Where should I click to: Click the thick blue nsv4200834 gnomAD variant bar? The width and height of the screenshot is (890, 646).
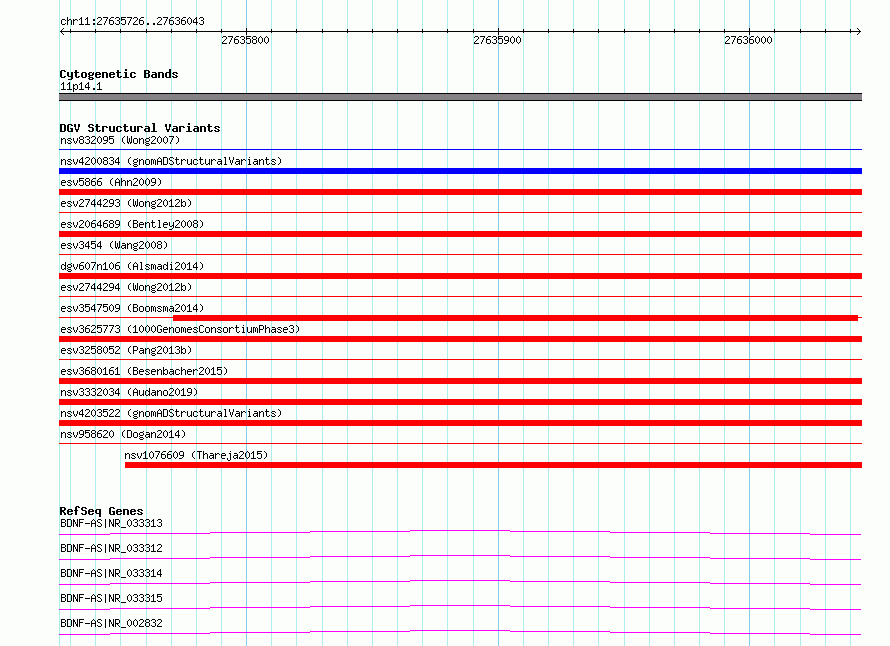pos(460,171)
